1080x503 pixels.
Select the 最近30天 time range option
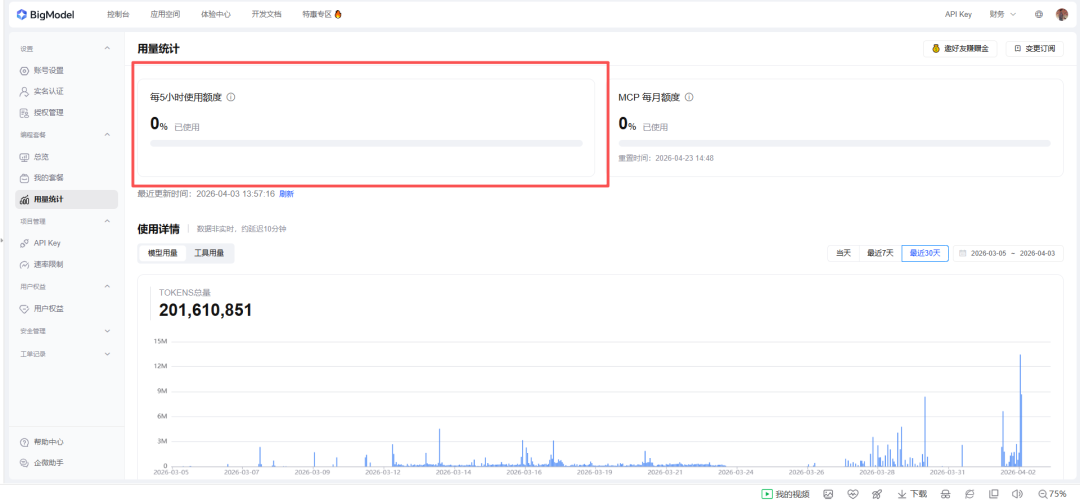coord(925,253)
